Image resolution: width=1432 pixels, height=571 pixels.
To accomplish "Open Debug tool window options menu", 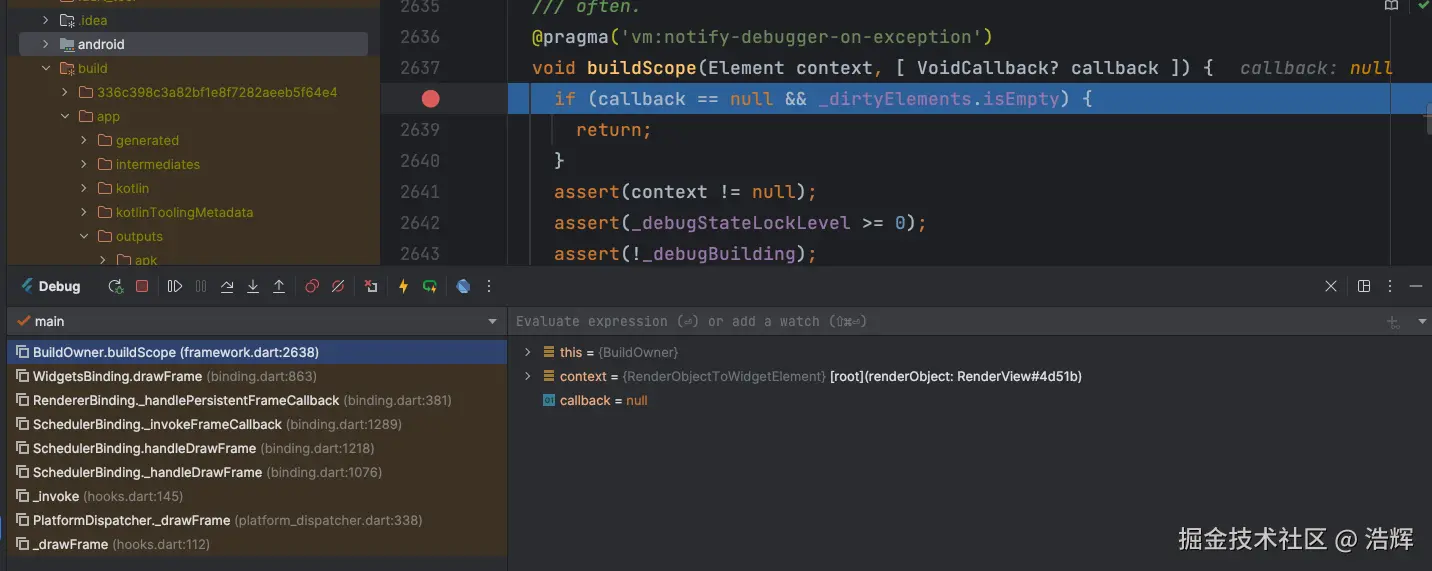I will [1390, 286].
